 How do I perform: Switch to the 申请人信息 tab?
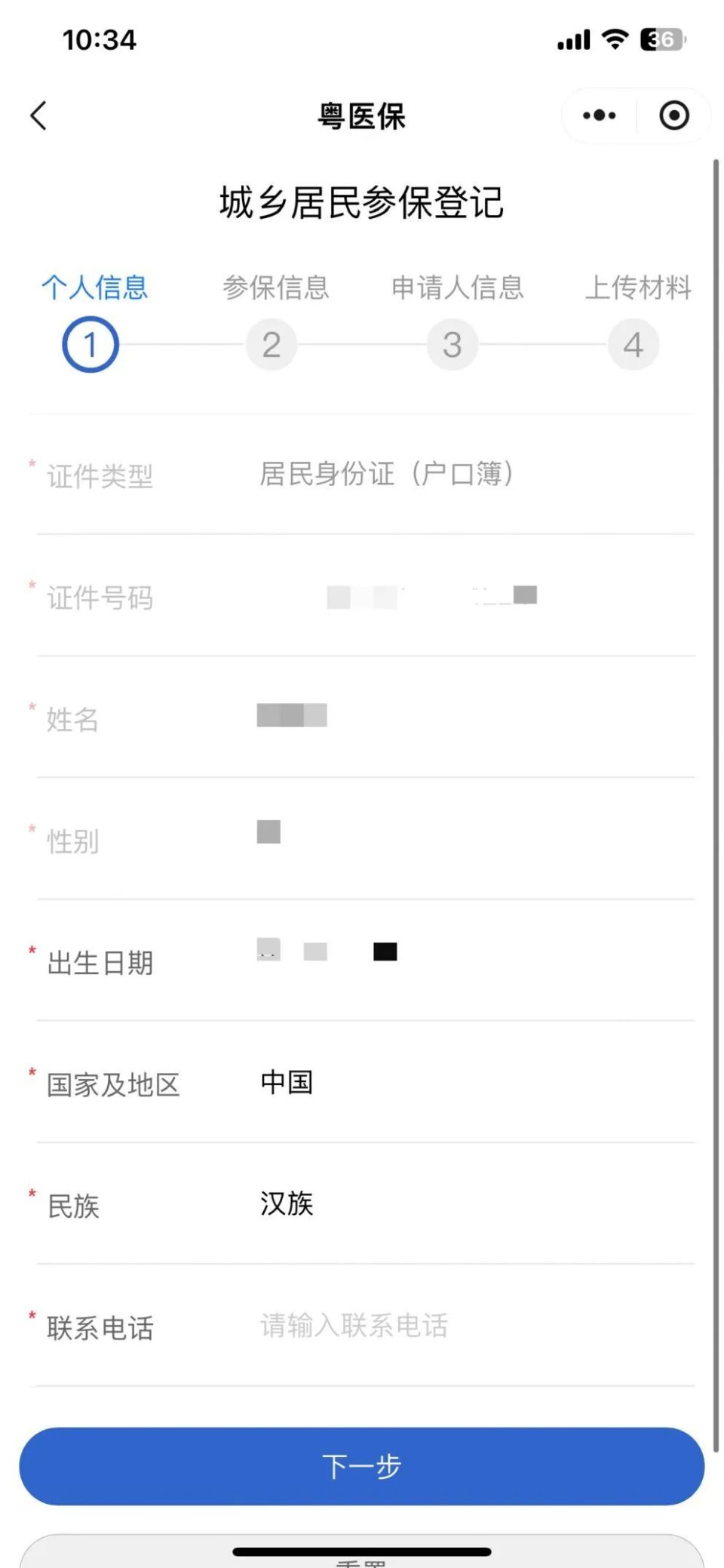click(457, 288)
